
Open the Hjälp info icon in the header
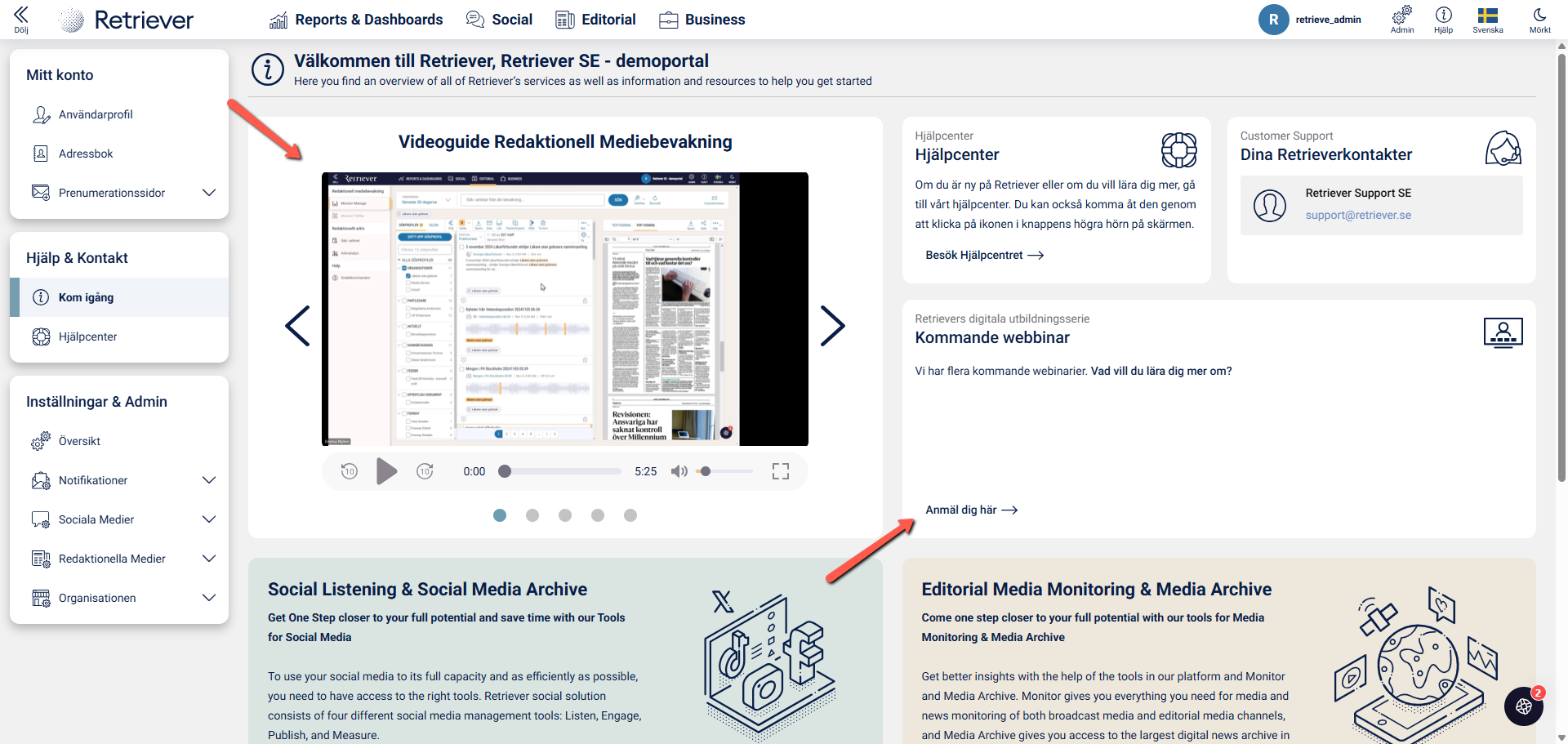coord(1444,19)
